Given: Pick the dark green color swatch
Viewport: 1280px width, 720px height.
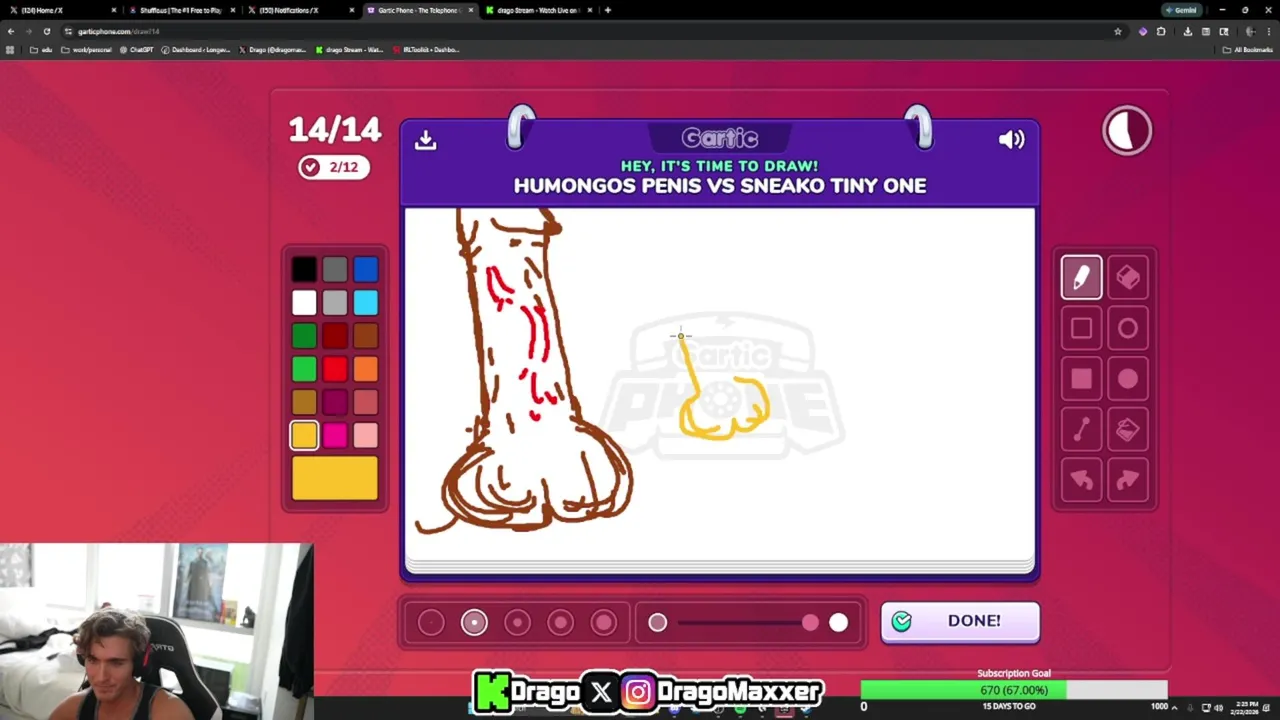Looking at the screenshot, I should (x=304, y=336).
